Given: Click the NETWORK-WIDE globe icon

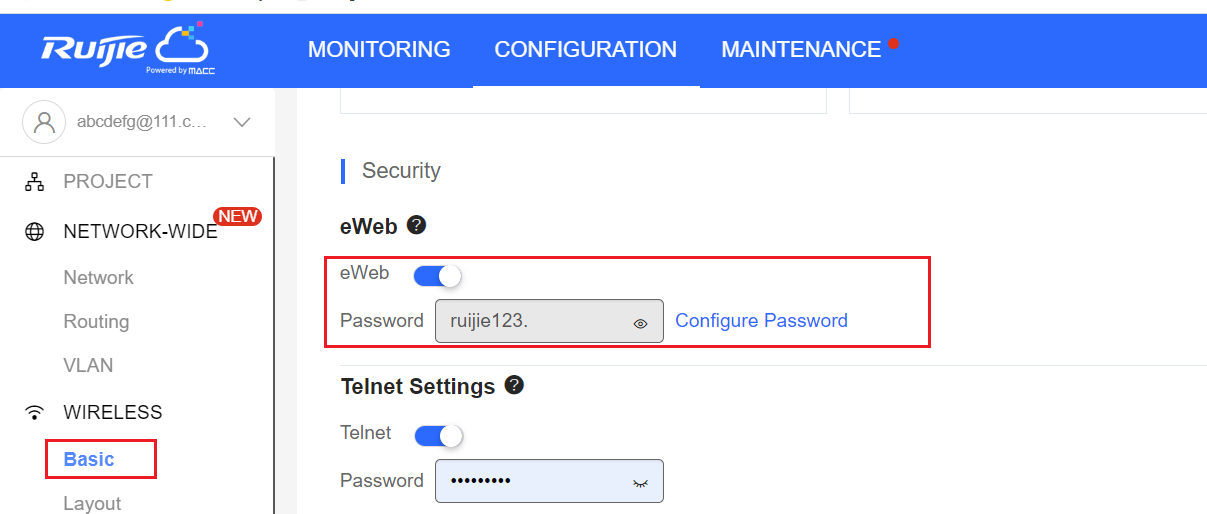Looking at the screenshot, I should coord(35,232).
